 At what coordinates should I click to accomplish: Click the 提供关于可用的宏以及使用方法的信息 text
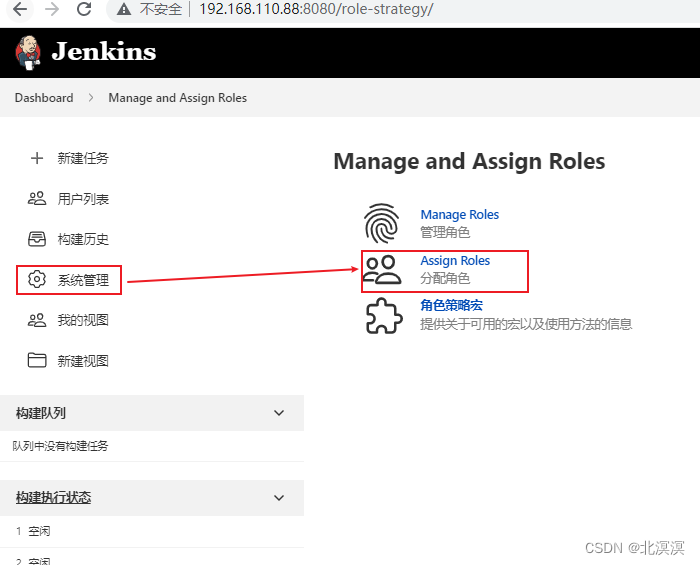coord(526,324)
